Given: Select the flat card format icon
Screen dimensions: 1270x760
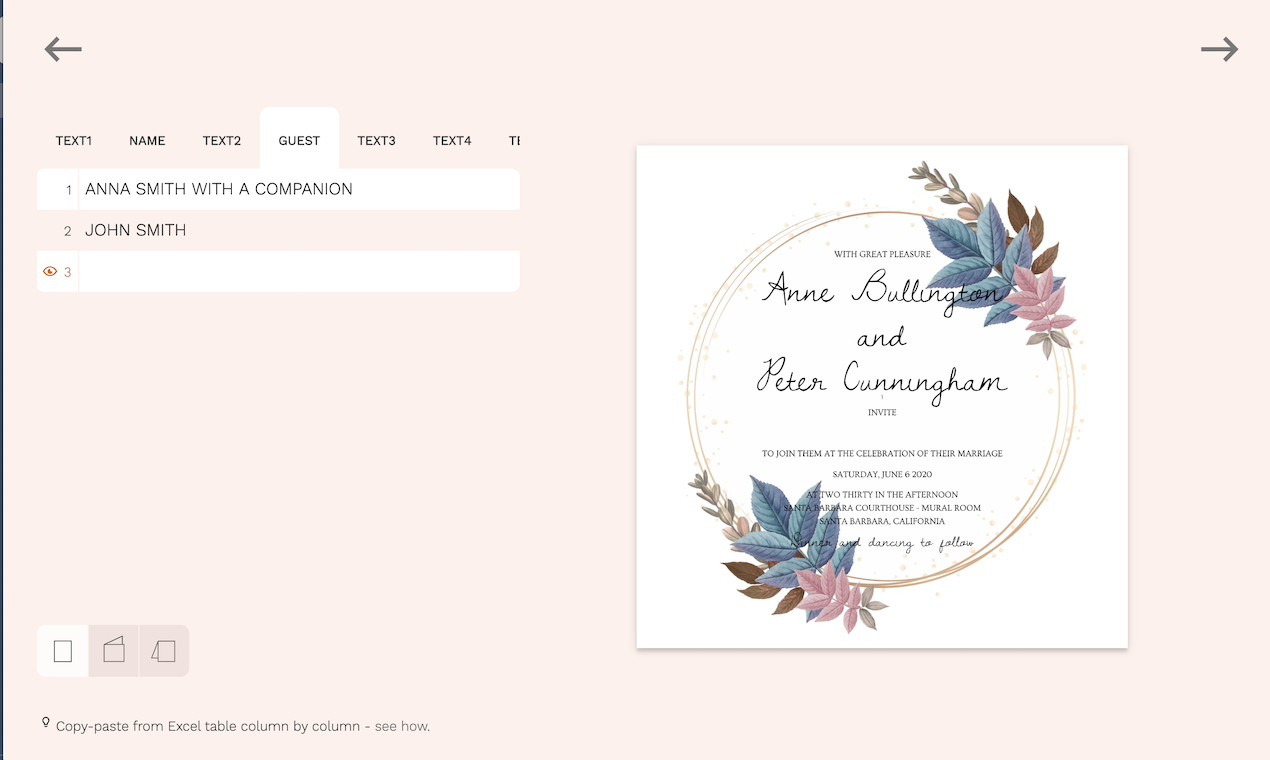Looking at the screenshot, I should click(x=62, y=650).
